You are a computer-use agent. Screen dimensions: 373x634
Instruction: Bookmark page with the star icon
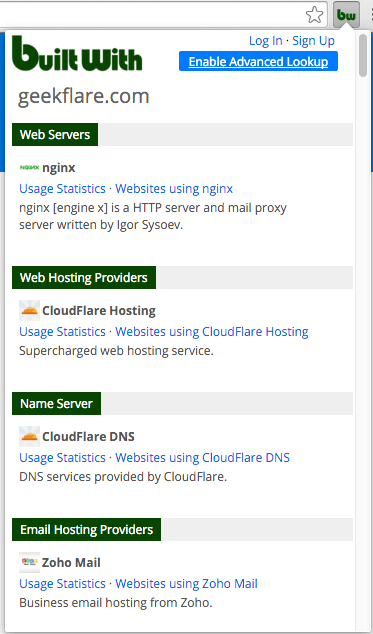click(314, 15)
